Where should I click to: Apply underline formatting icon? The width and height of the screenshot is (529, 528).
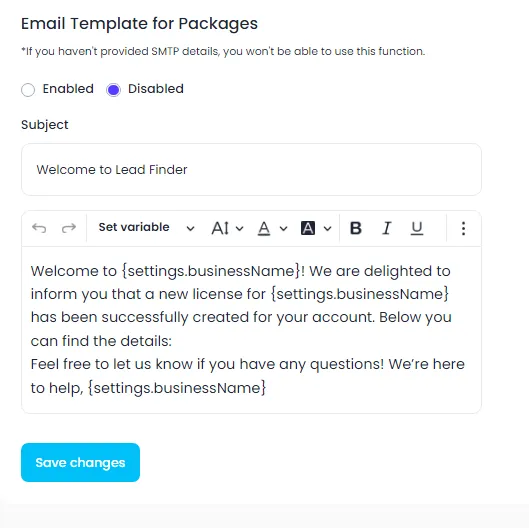coord(417,228)
